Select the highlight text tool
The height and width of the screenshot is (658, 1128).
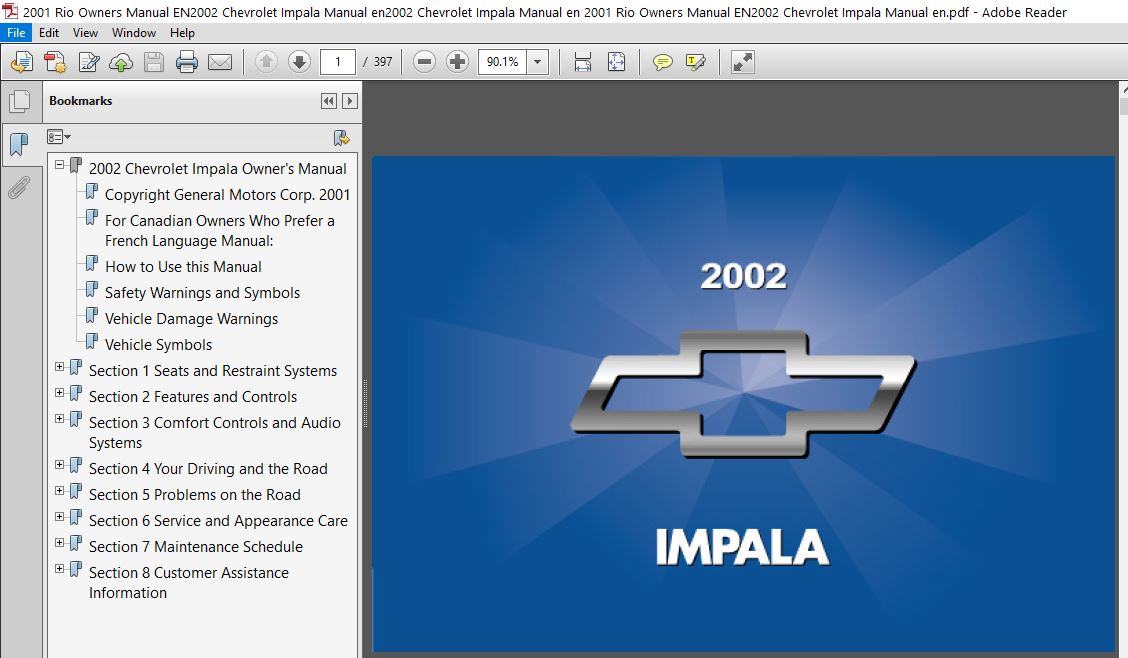click(696, 62)
